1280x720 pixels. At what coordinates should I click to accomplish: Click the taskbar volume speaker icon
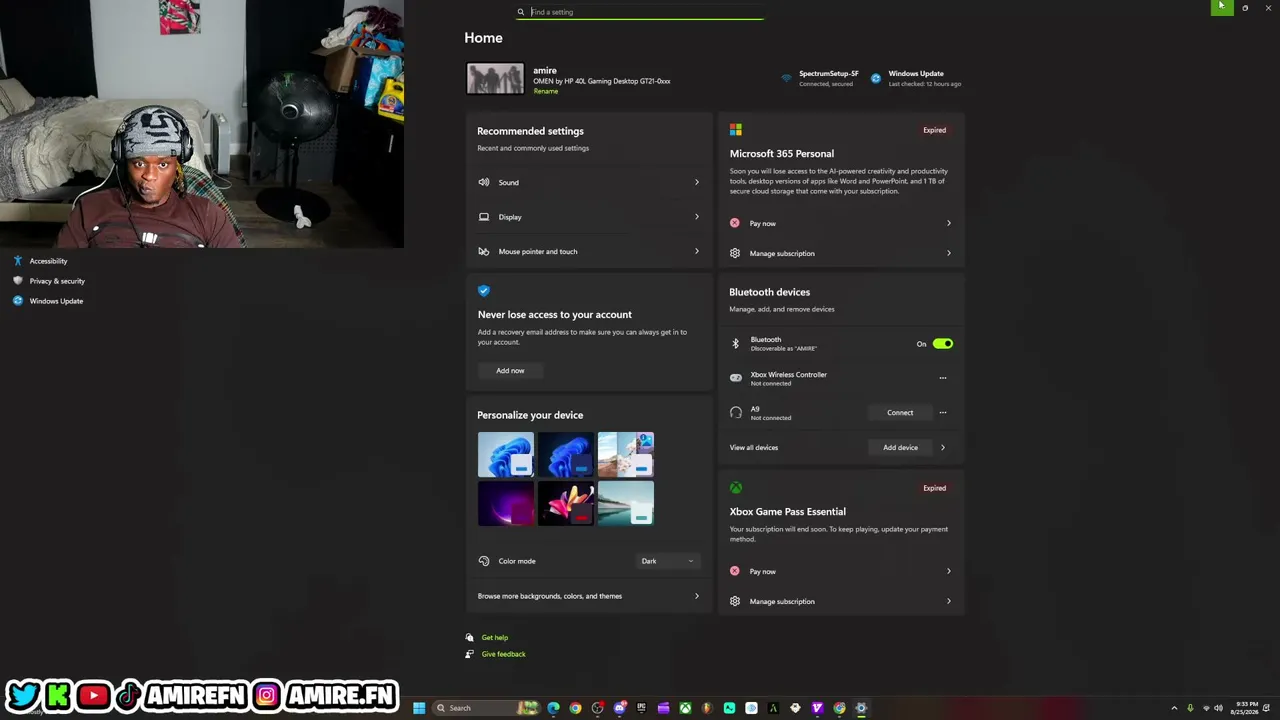point(1218,708)
